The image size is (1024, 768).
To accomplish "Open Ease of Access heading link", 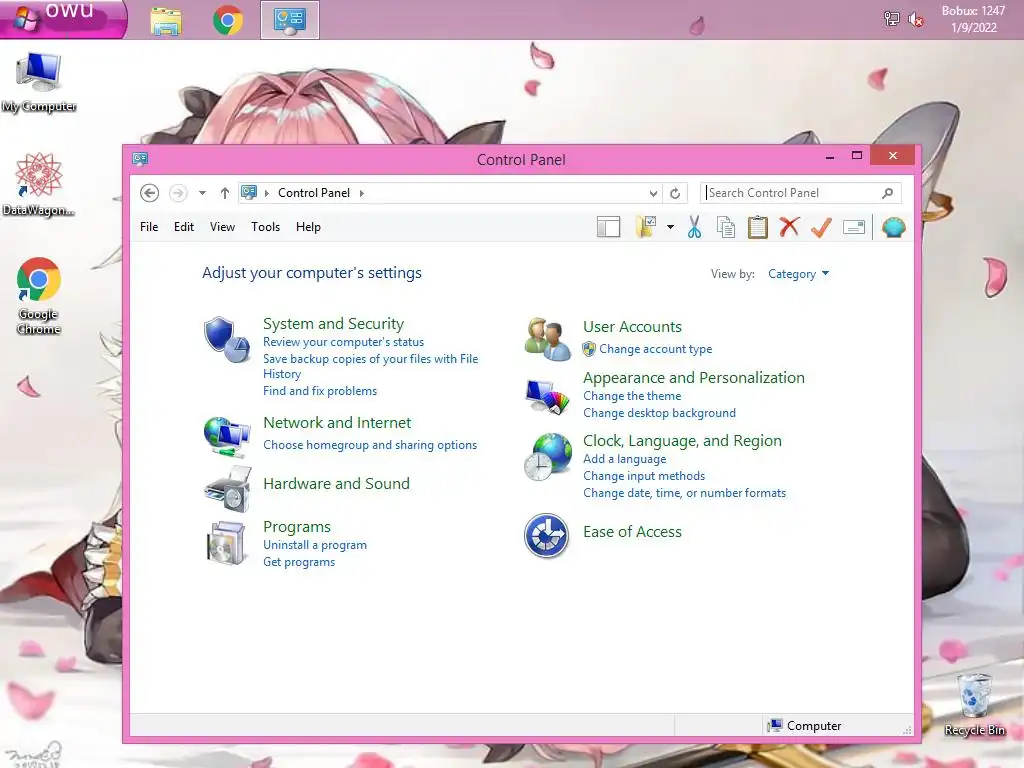I will (632, 532).
